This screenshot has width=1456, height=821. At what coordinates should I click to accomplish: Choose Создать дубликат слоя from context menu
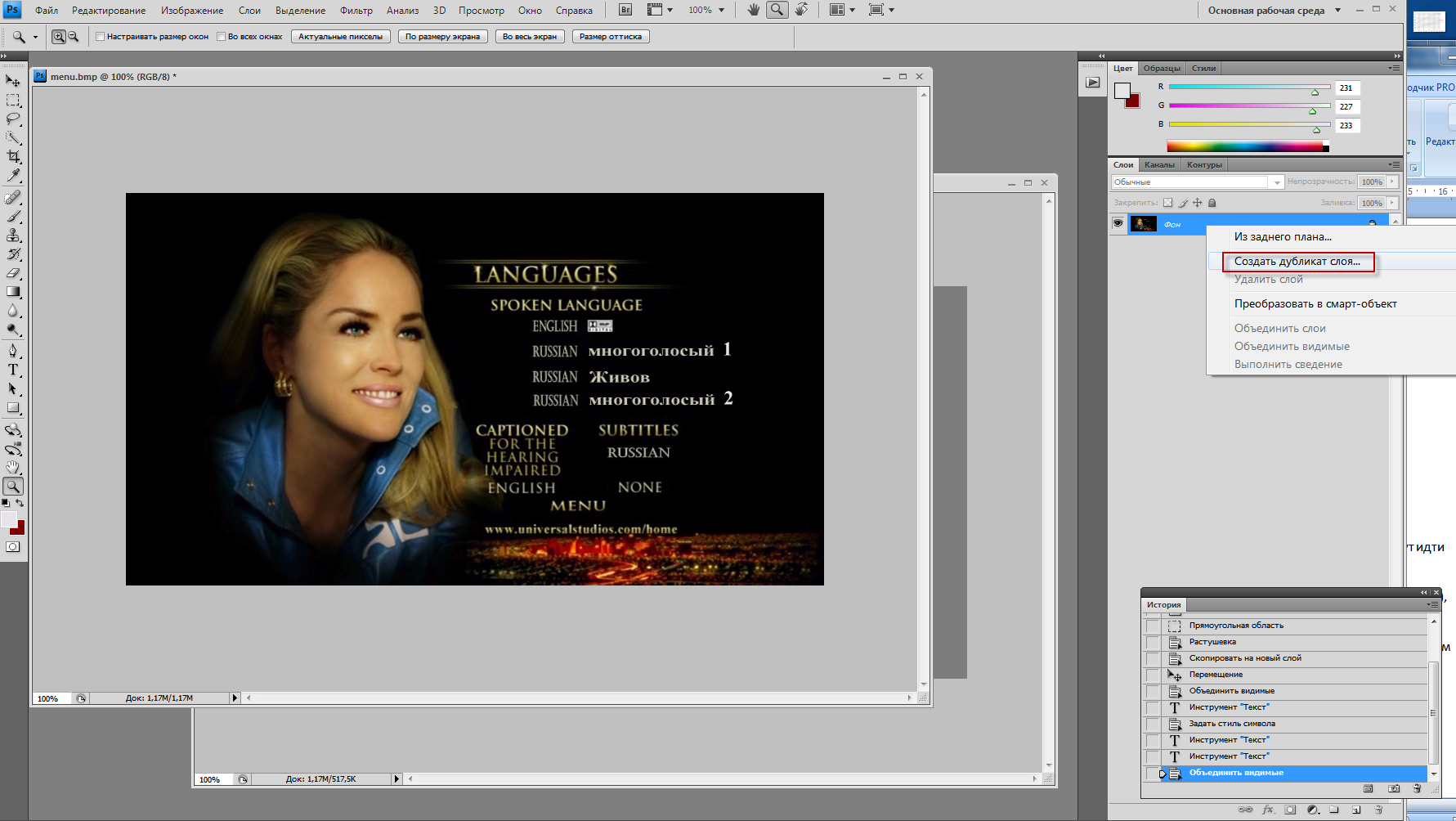1297,261
